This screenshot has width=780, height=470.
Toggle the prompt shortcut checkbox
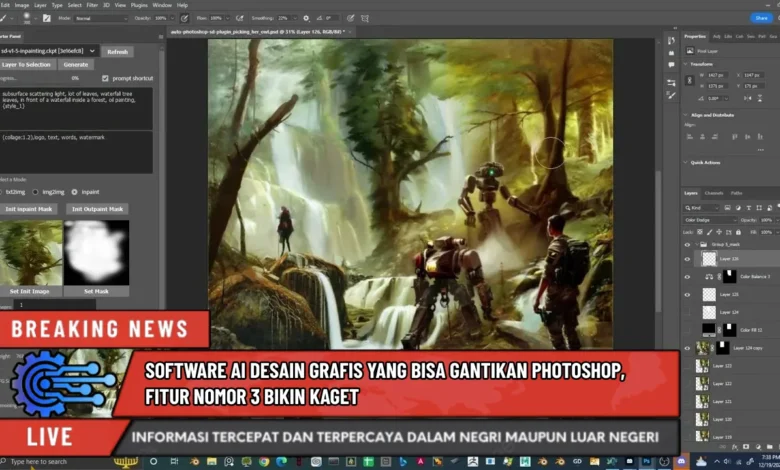click(105, 78)
